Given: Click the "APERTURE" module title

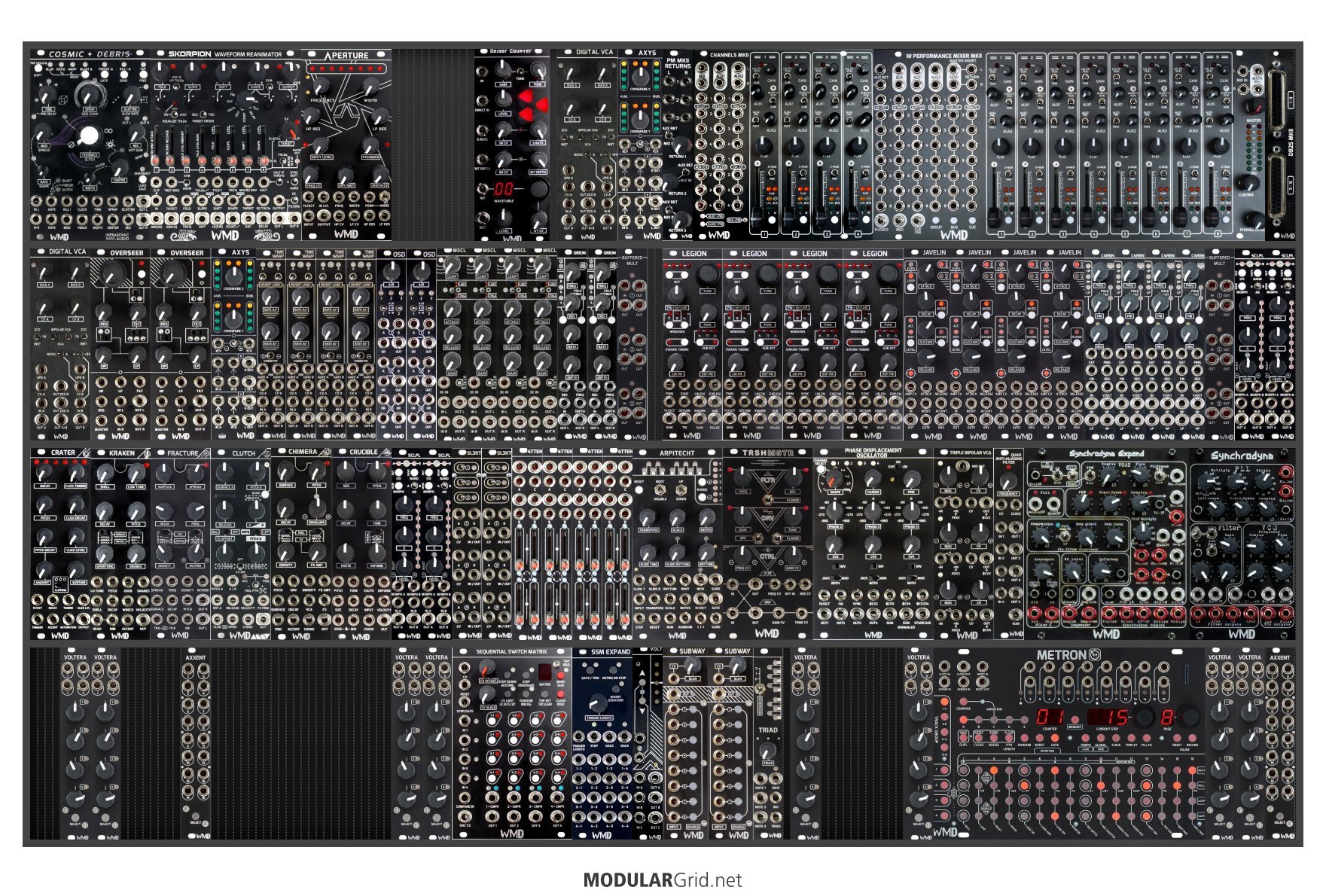Looking at the screenshot, I should pyautogui.click(x=346, y=55).
